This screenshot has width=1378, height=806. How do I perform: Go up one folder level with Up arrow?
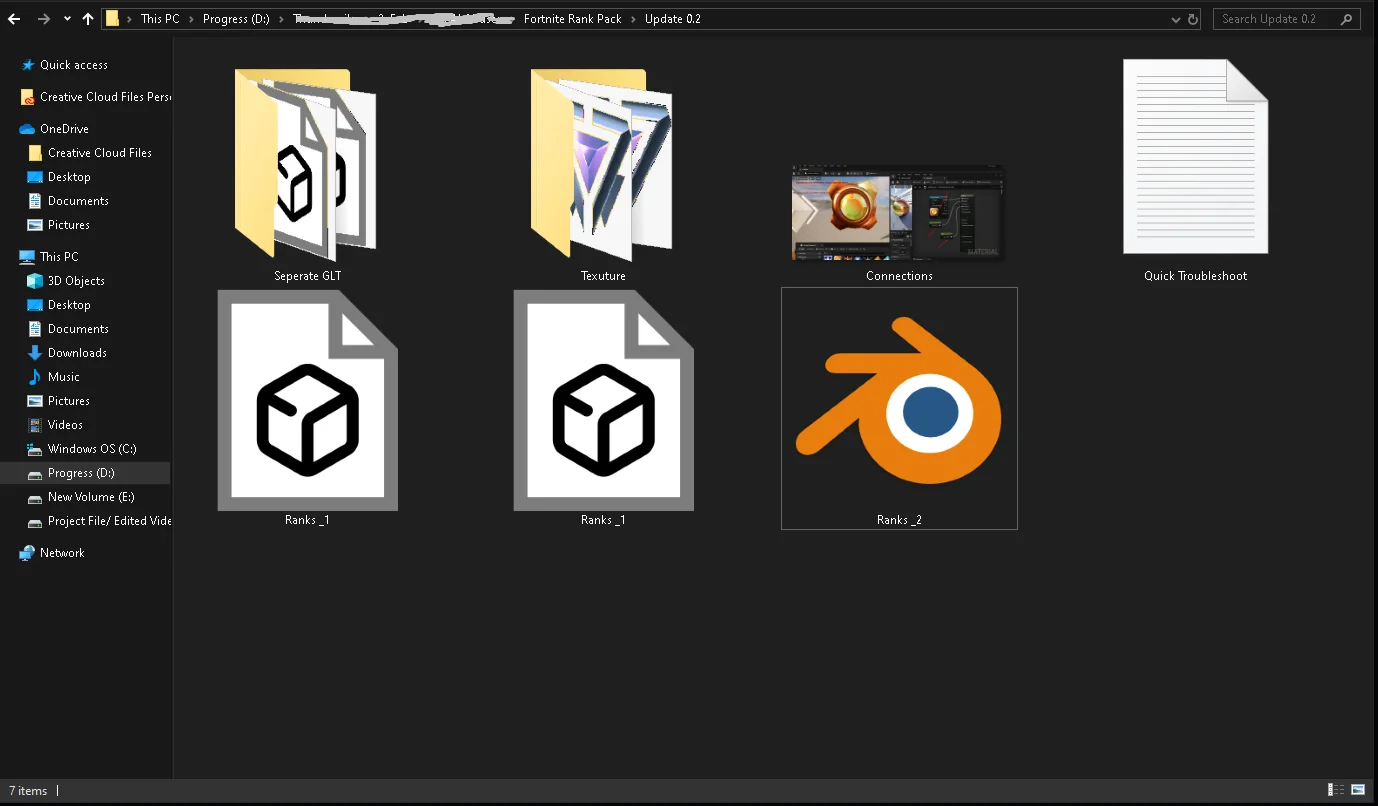tap(88, 19)
